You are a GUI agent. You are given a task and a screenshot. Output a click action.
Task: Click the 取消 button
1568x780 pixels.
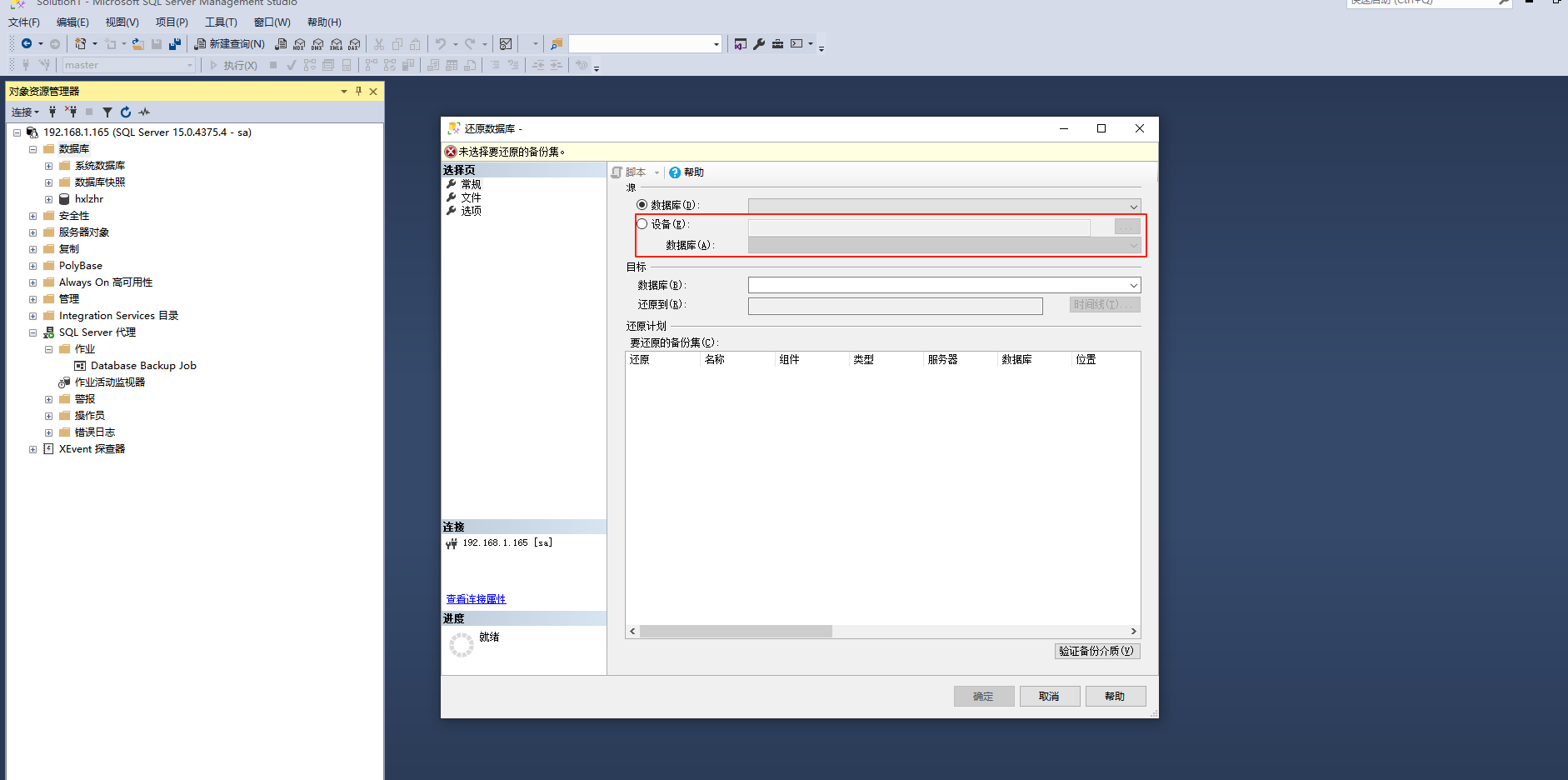(x=1049, y=697)
